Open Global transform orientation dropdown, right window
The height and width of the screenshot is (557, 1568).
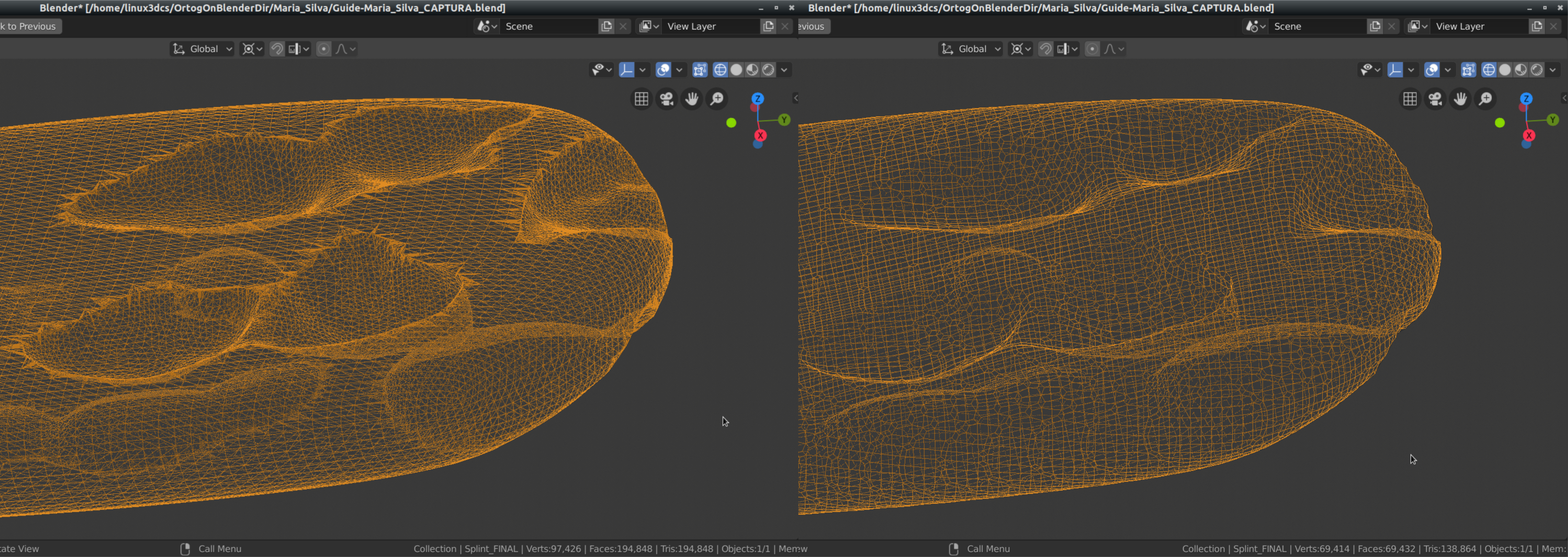970,49
